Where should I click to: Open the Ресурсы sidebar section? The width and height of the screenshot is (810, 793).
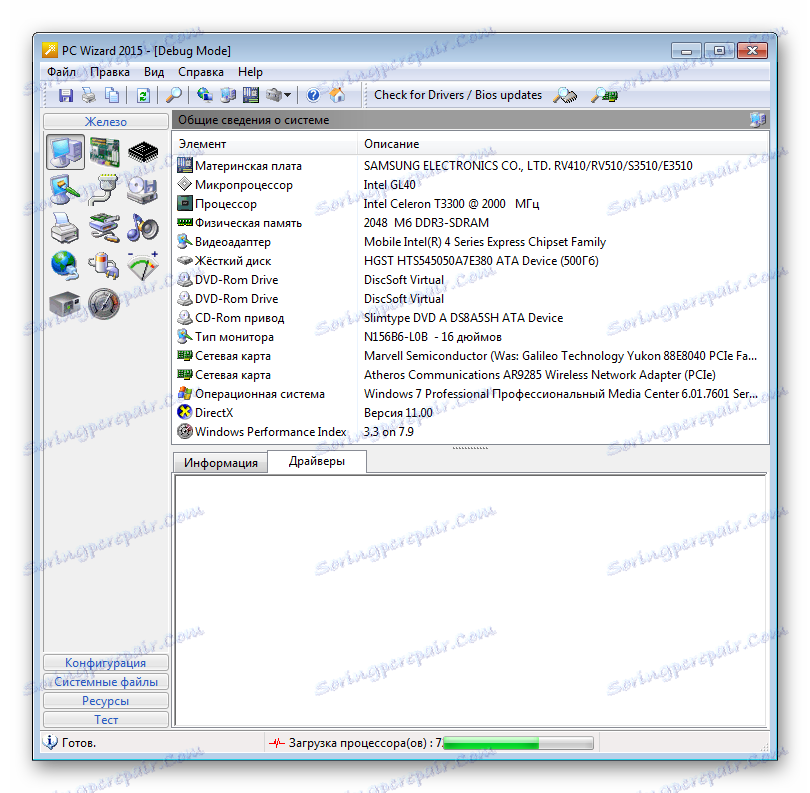click(106, 701)
